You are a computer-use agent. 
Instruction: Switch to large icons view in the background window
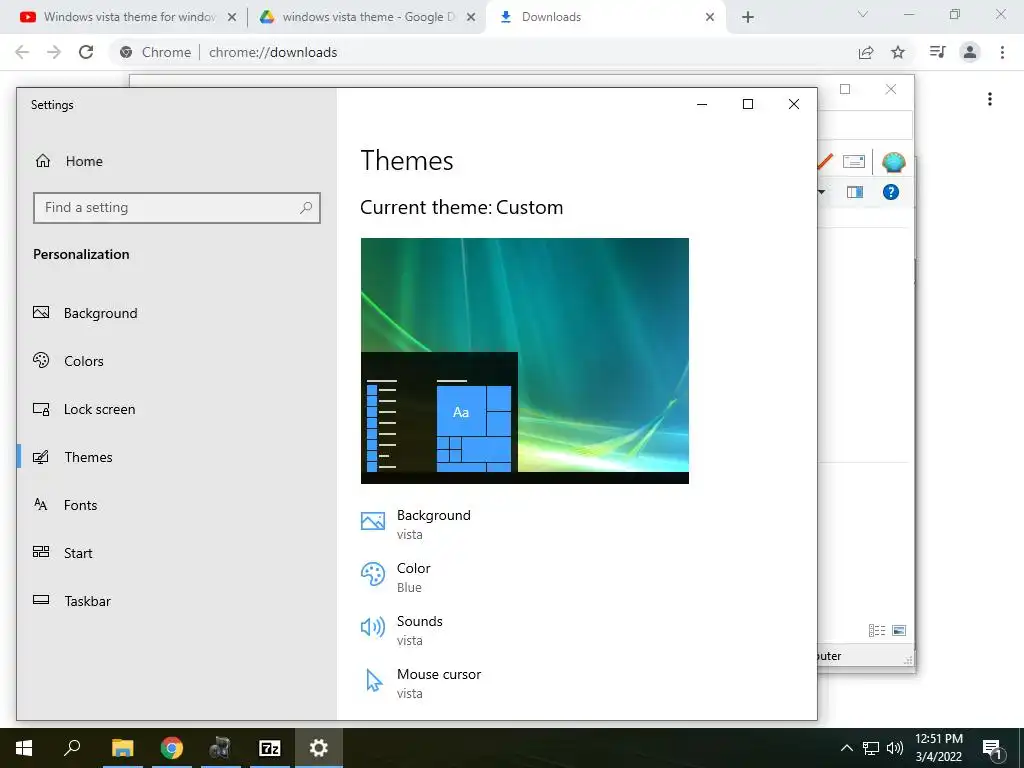(899, 630)
